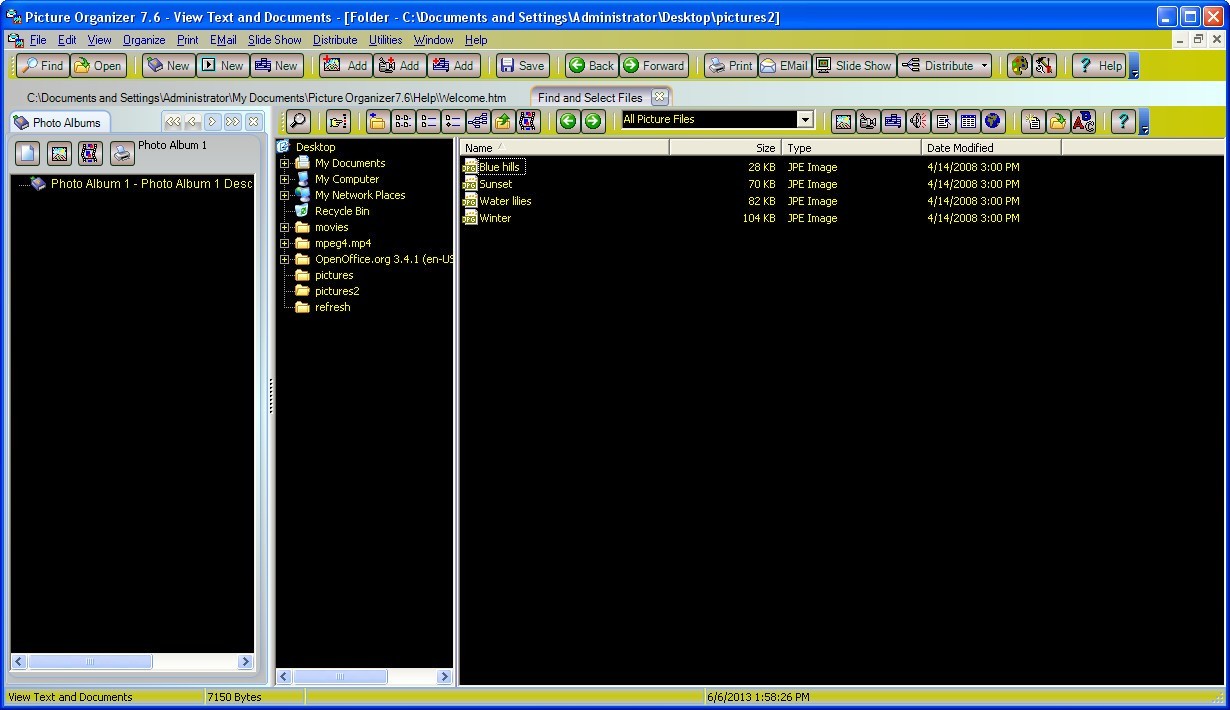Expand the movies folder in the tree
Screen dimensions: 1230x710
pos(285,227)
